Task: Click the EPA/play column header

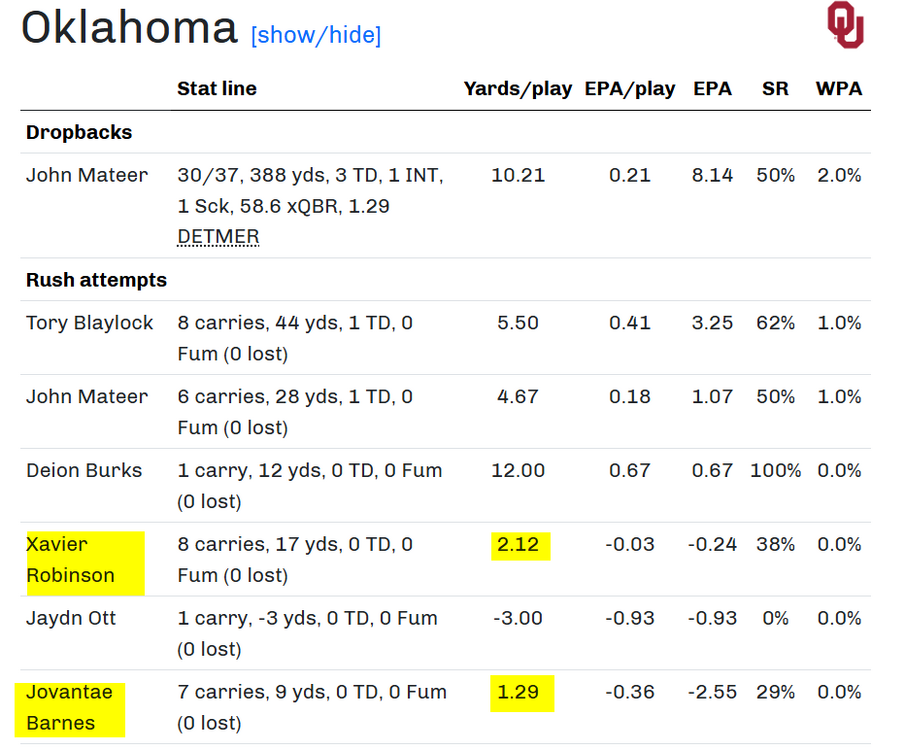Action: coord(630,89)
